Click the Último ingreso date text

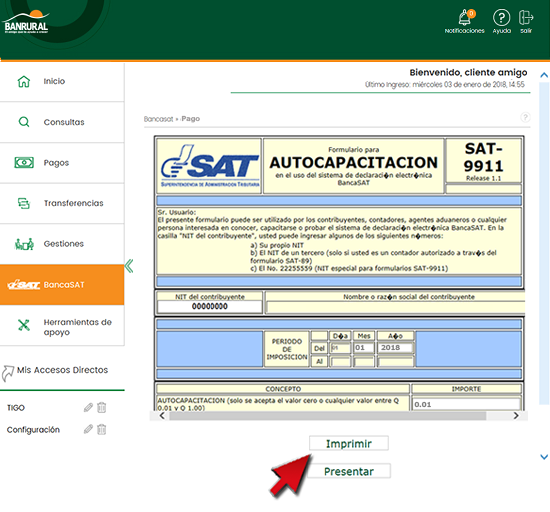pyautogui.click(x=444, y=85)
